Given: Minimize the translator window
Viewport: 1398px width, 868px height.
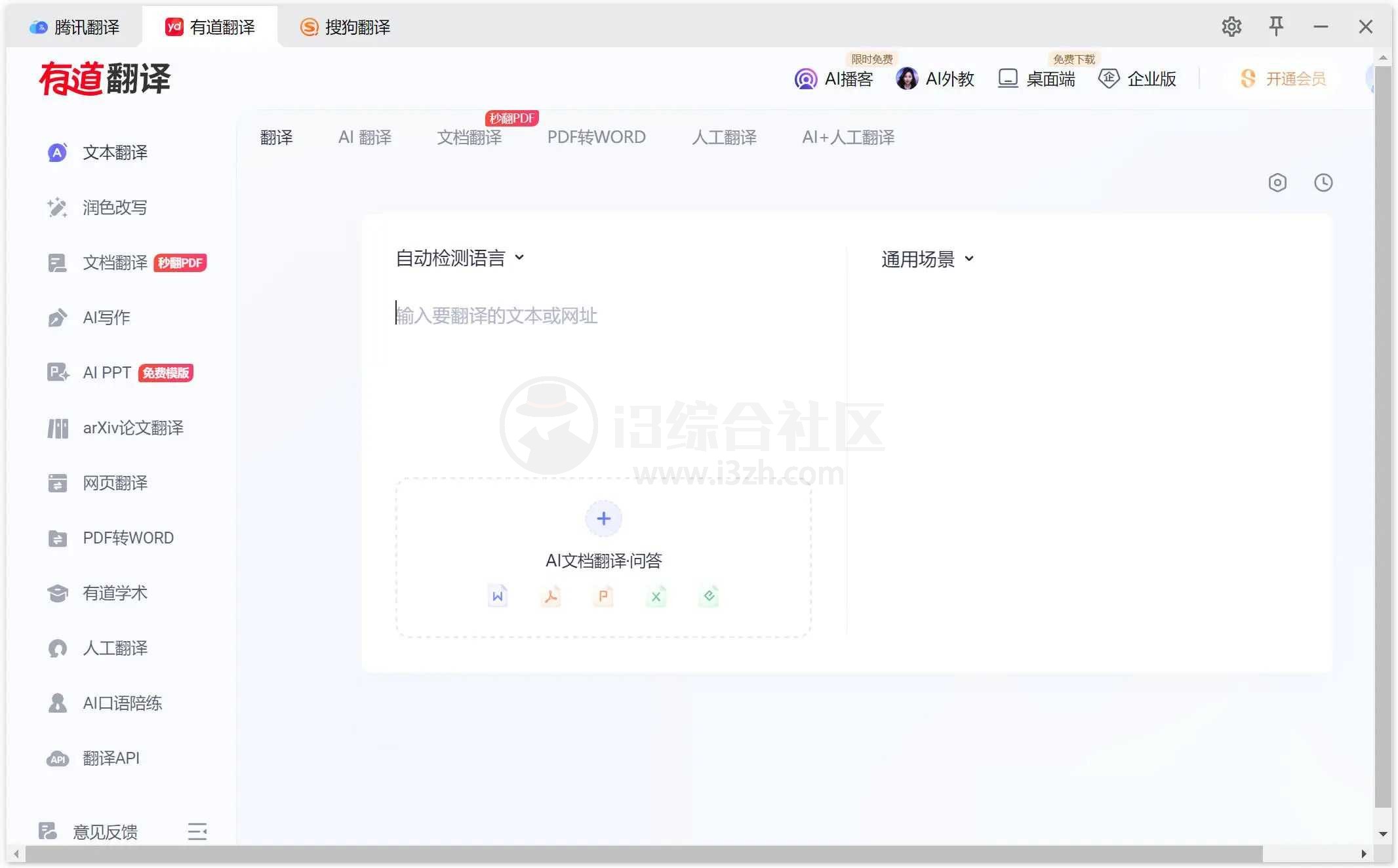Looking at the screenshot, I should (x=1321, y=26).
